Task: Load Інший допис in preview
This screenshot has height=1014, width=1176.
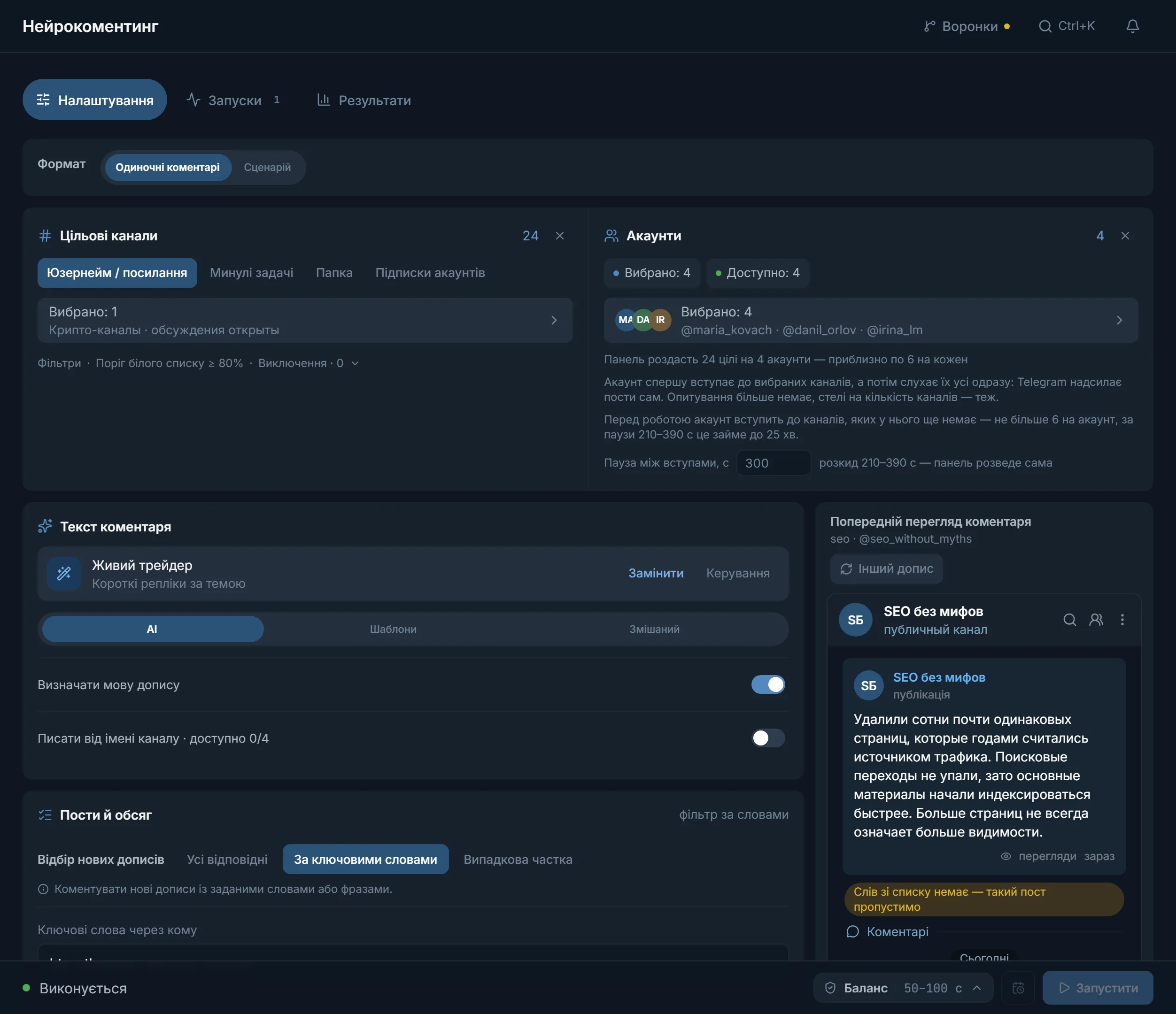Action: click(887, 568)
